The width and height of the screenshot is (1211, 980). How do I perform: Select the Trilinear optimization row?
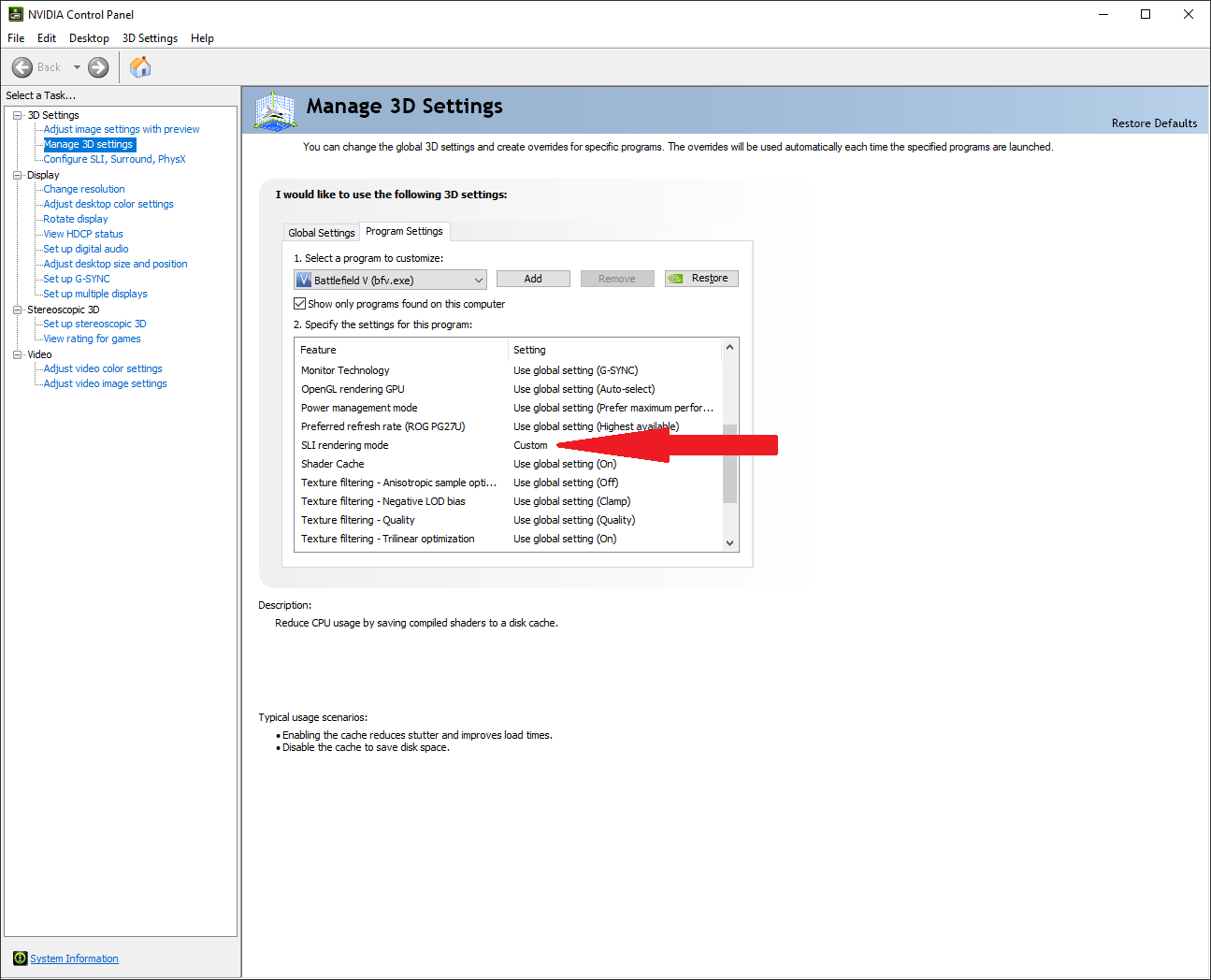click(508, 539)
